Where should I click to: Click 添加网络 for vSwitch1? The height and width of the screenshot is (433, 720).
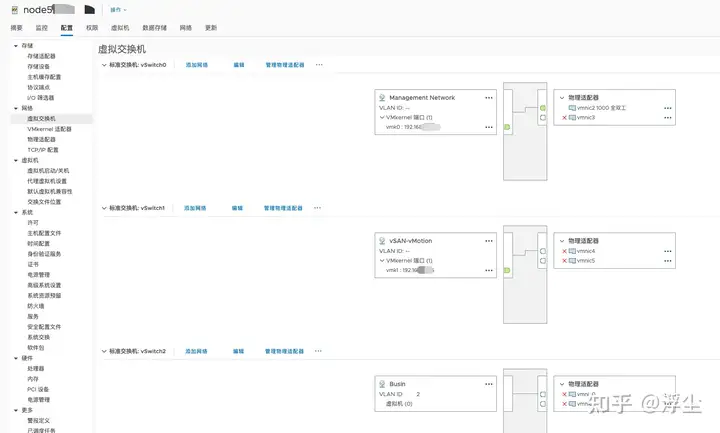point(195,208)
